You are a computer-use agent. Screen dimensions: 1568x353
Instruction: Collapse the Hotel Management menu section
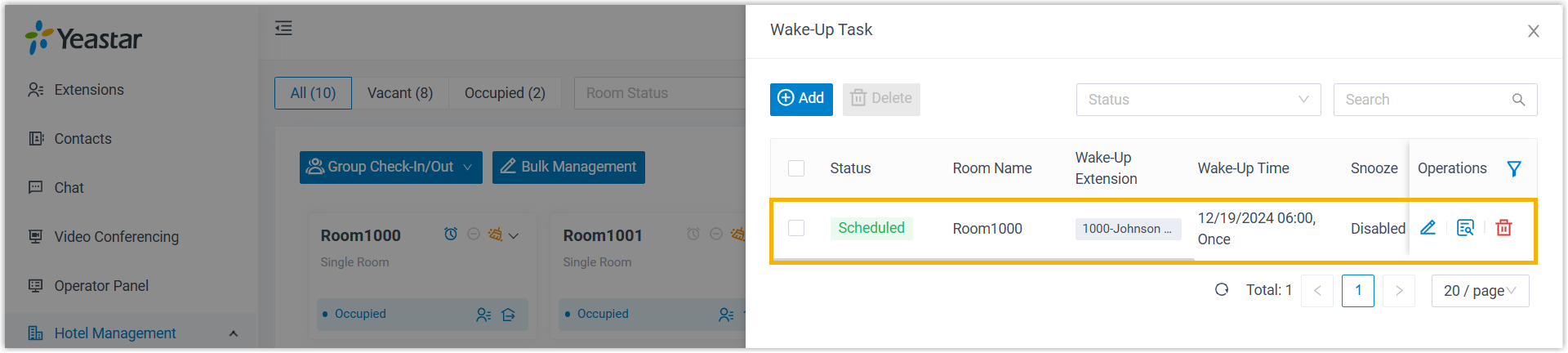point(234,333)
